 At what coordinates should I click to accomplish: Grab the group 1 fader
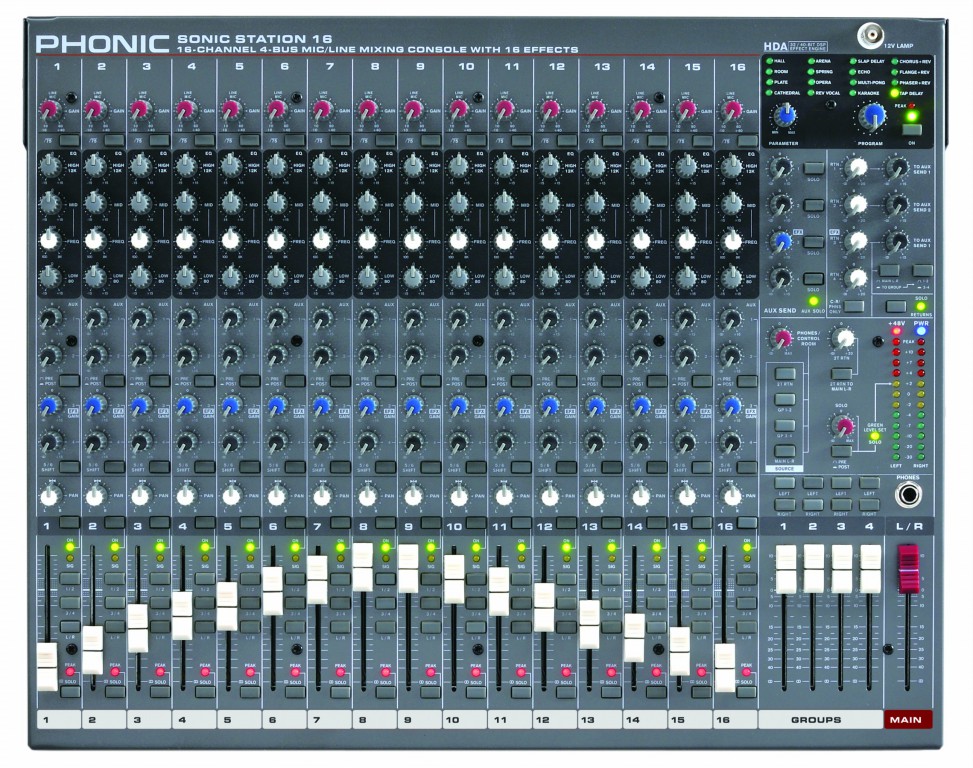785,569
